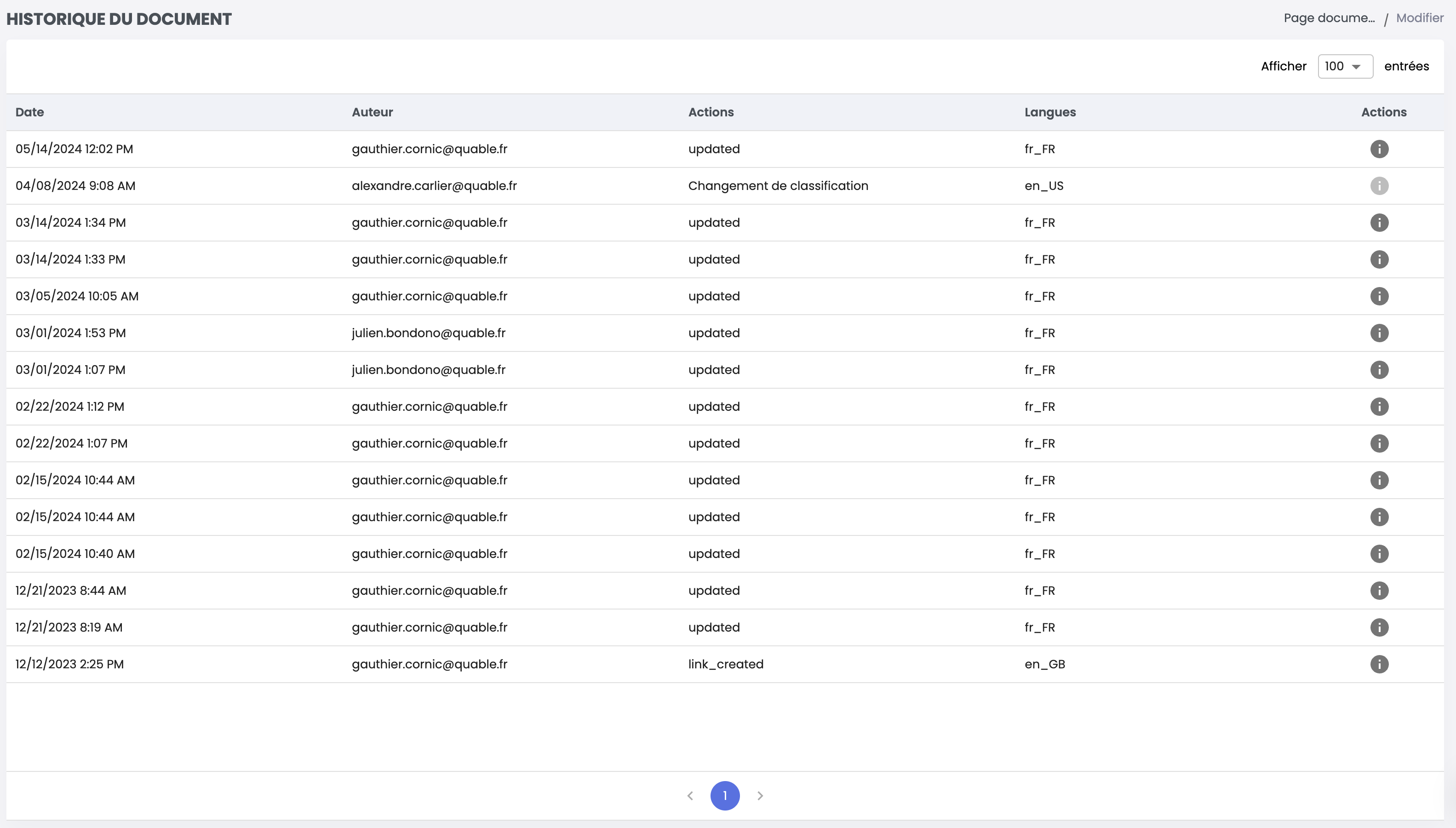Click info icon for Changement de classification row

(1379, 186)
